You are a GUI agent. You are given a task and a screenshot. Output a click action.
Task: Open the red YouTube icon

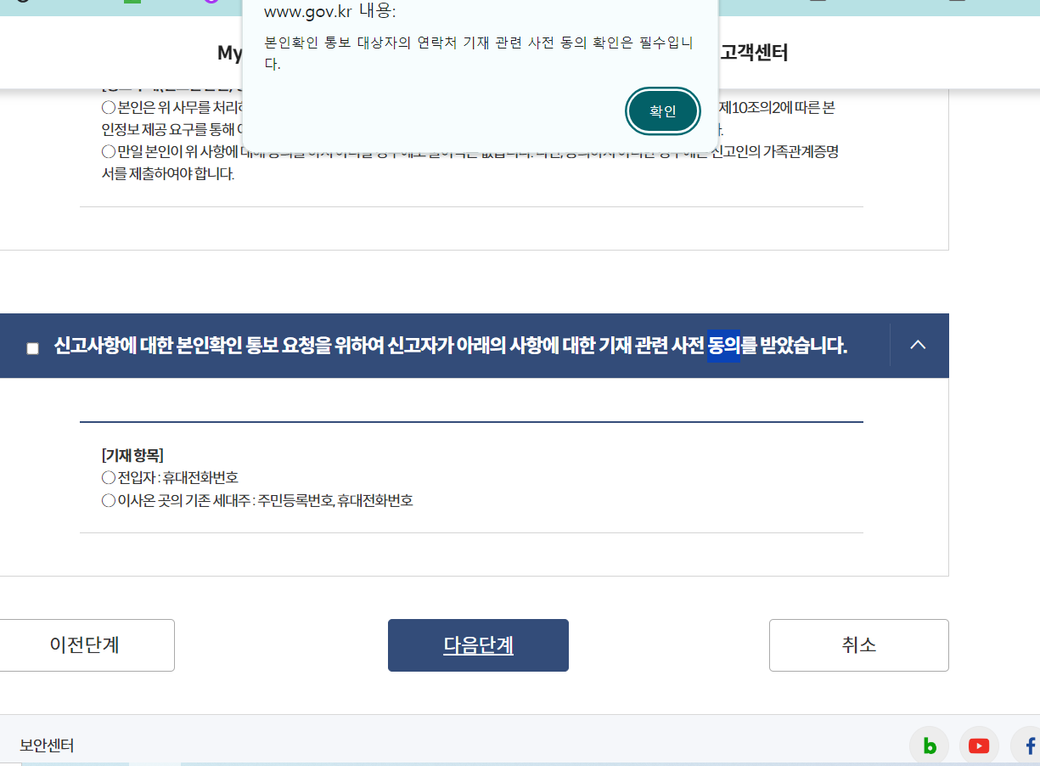tap(979, 745)
